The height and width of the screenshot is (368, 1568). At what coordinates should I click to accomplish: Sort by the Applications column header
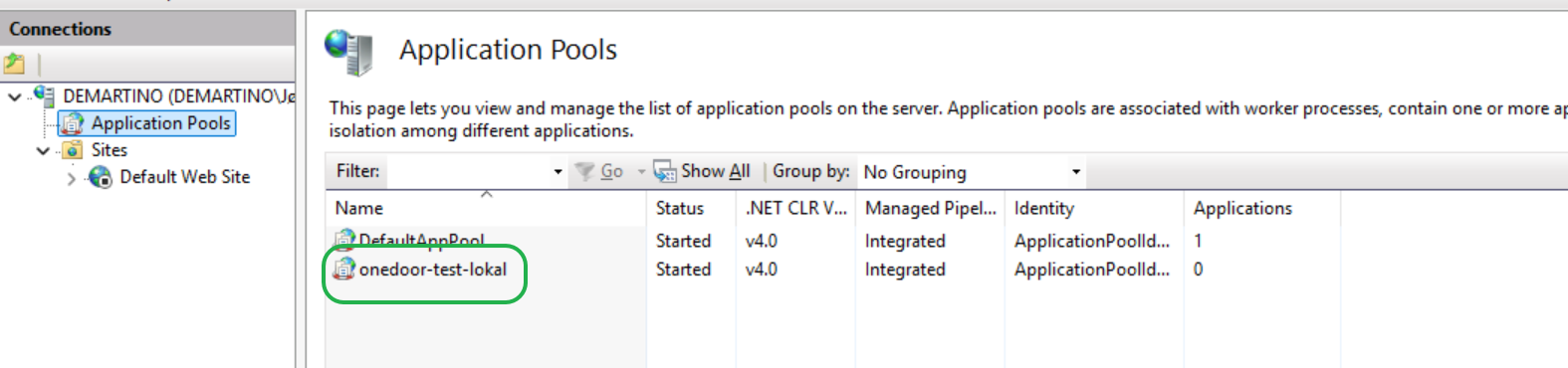(1262, 208)
